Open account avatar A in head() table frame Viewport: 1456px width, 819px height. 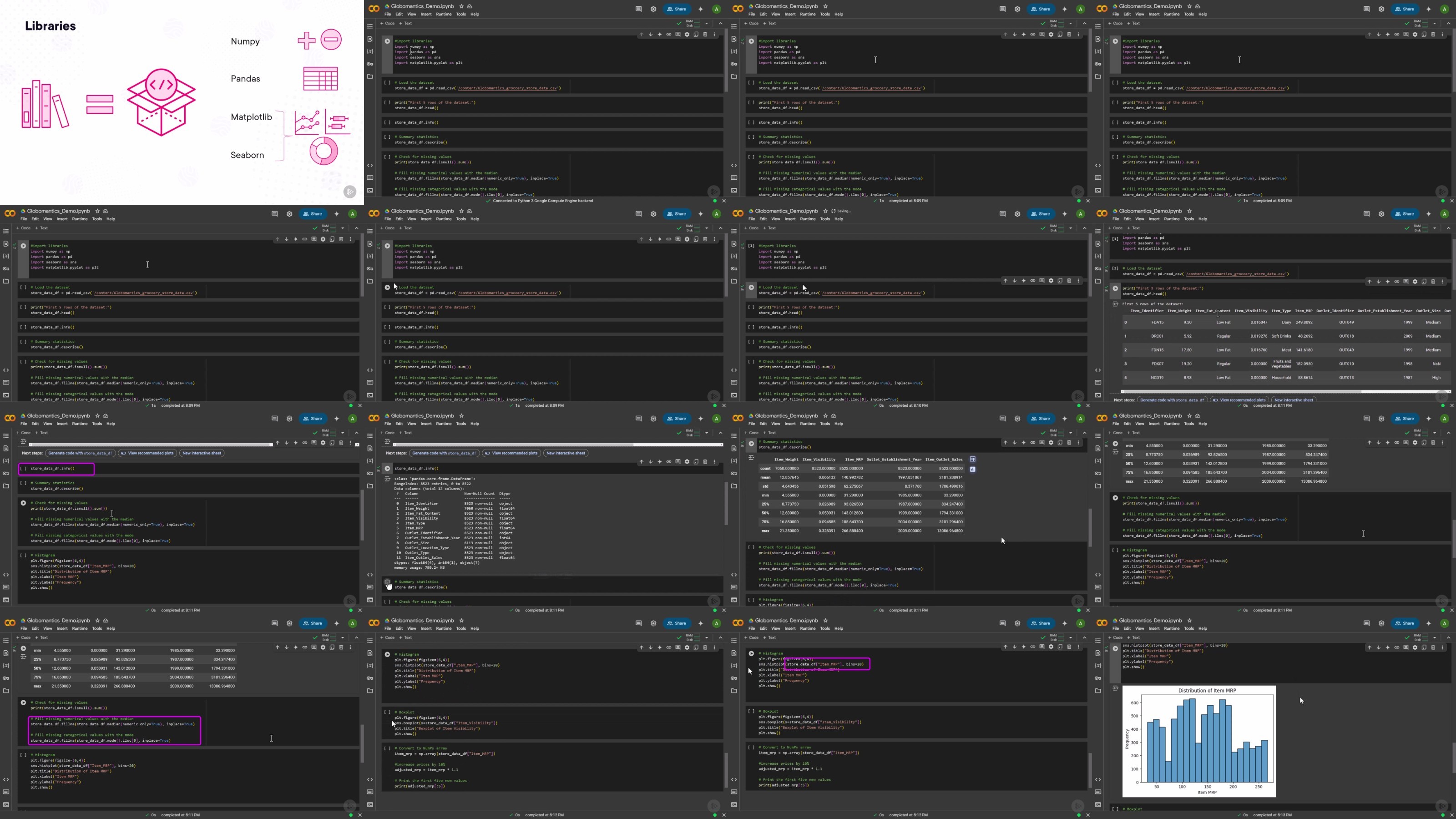(x=1445, y=214)
